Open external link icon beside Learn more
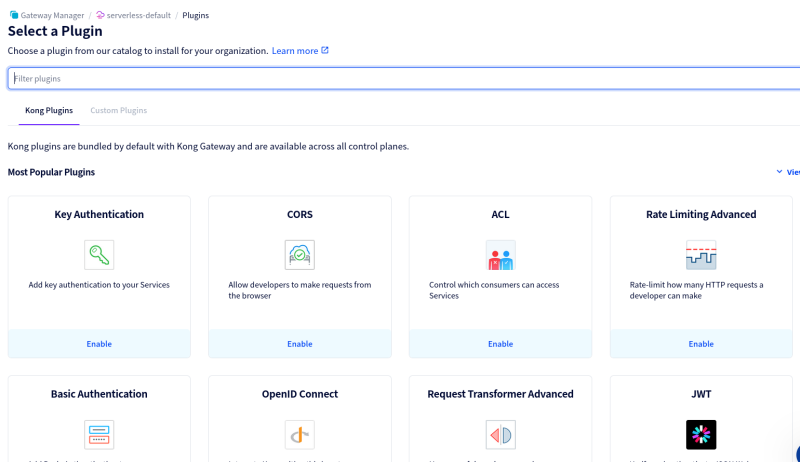Viewport: 800px width, 462px height. pos(325,50)
